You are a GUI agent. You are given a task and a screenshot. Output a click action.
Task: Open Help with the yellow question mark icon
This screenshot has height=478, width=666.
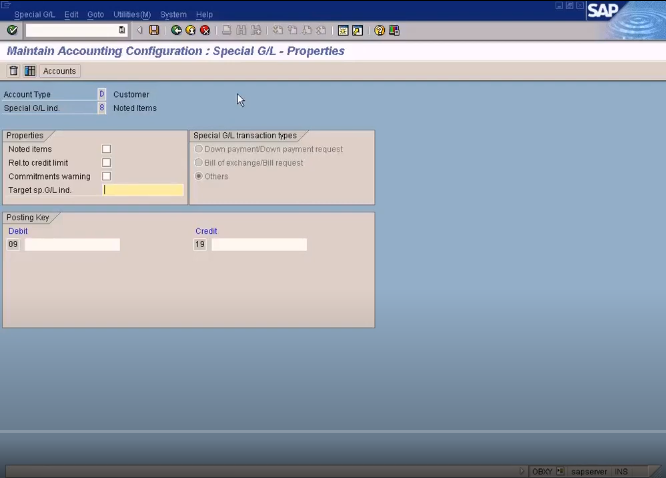coord(379,30)
